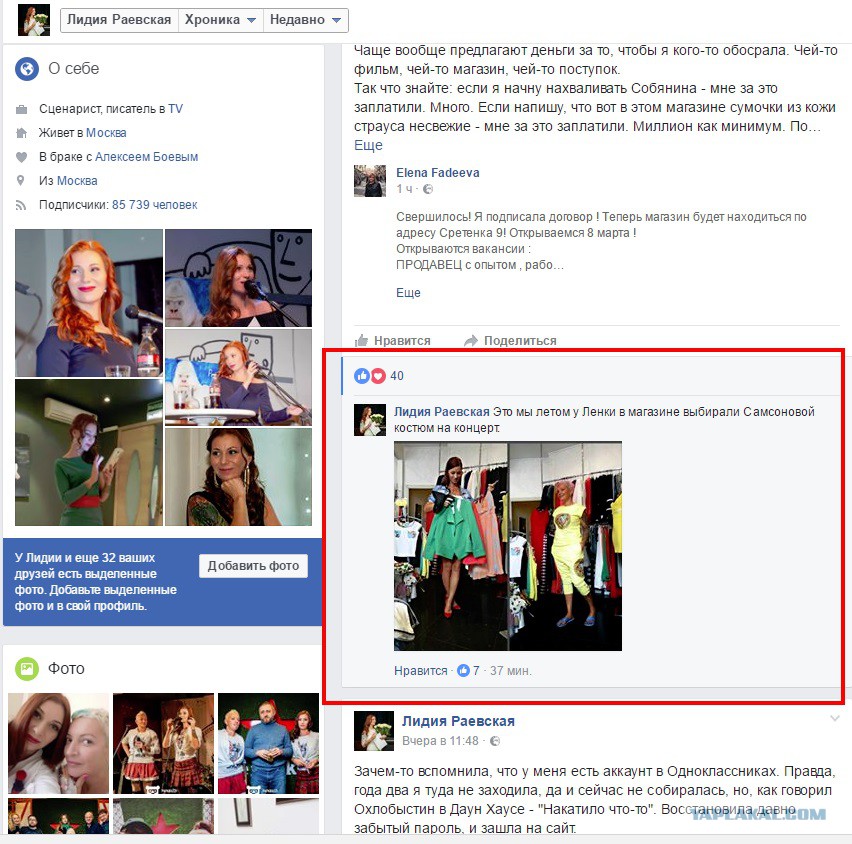Open photo thumbnail with man in blue sweater
Image resolution: width=852 pixels, height=844 pixels.
point(268,743)
